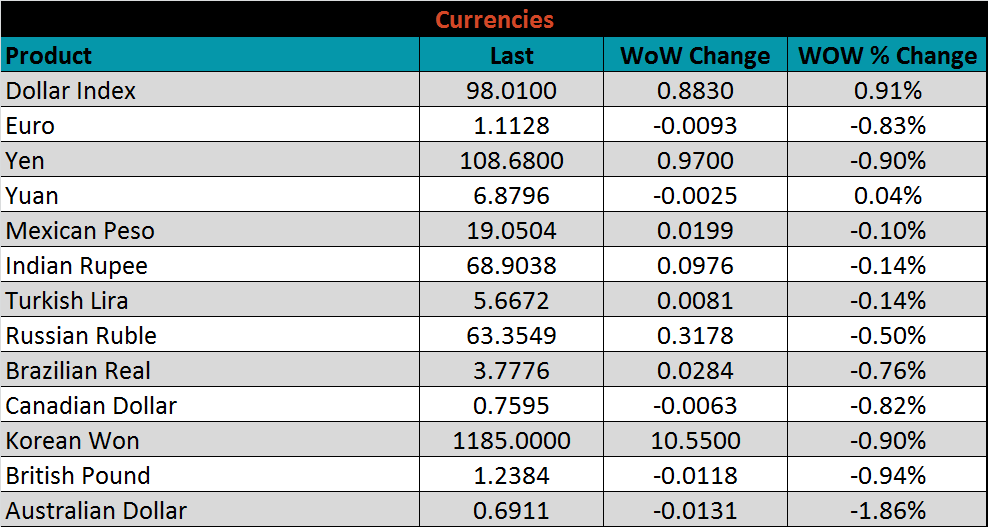The width and height of the screenshot is (988, 527).
Task: Select Australian Dollar percent change -1.86%
Action: coord(887,511)
